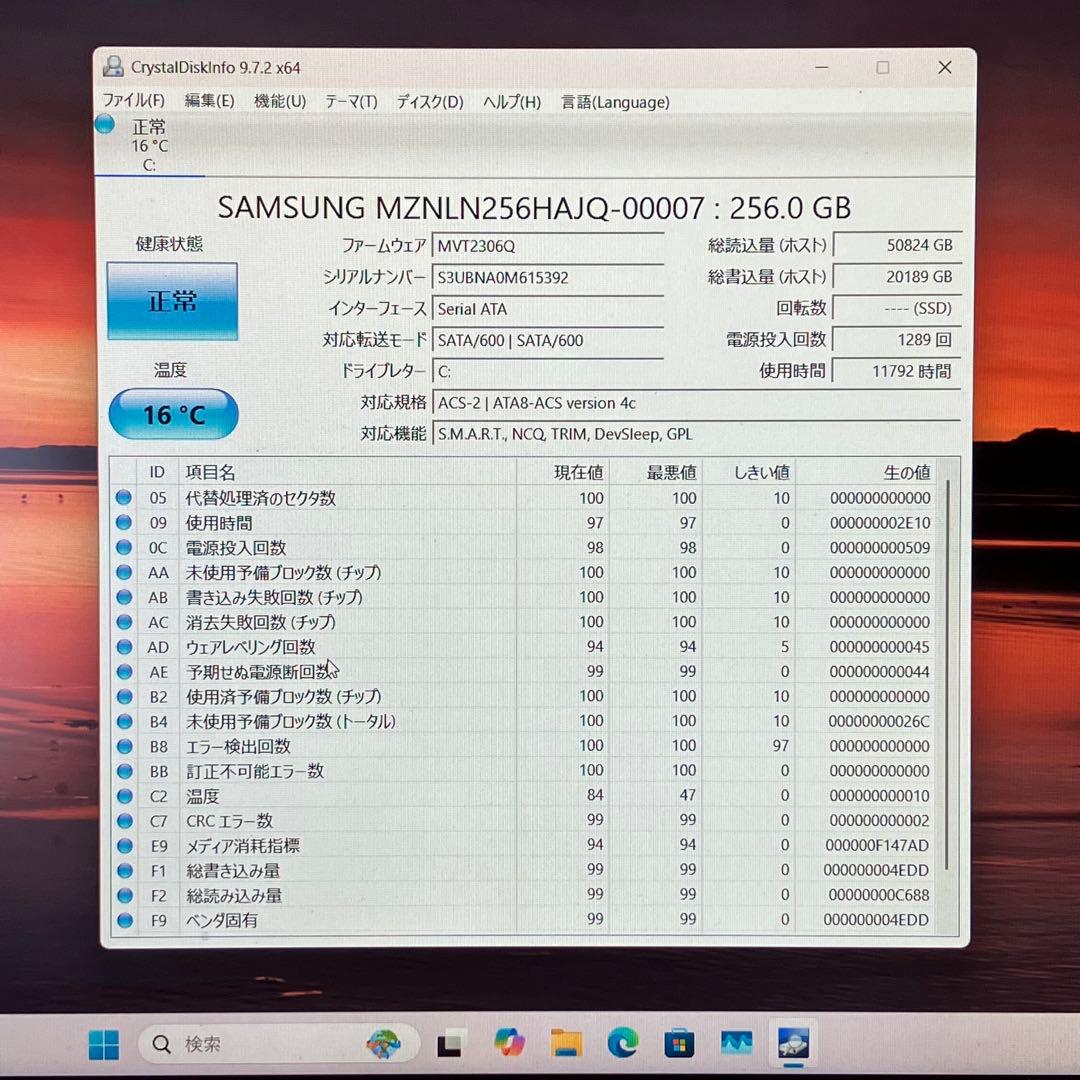1080x1080 pixels.
Task: Expand the 言語(Language) menu
Action: [615, 102]
